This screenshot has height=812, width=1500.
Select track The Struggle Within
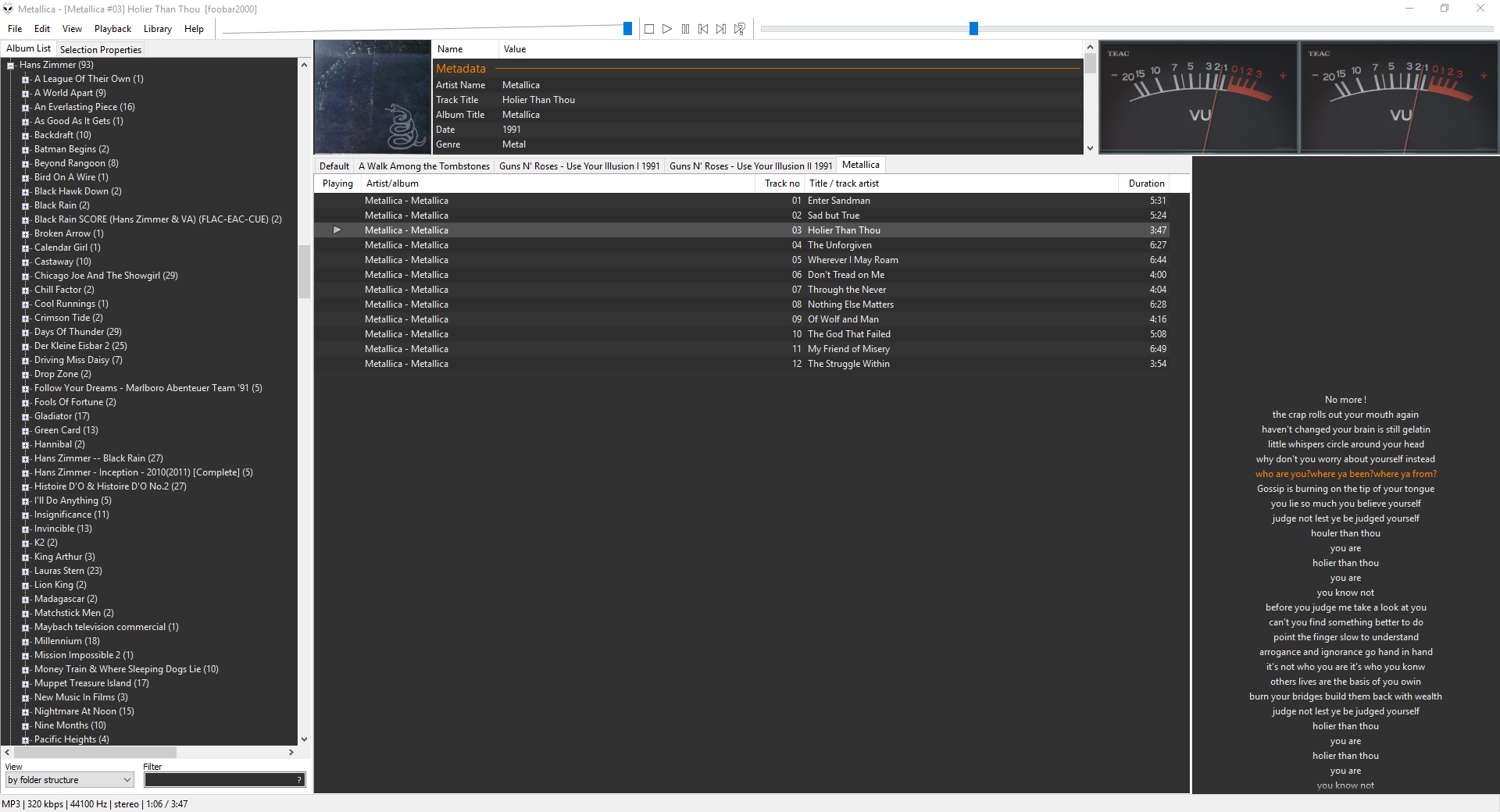(741, 364)
